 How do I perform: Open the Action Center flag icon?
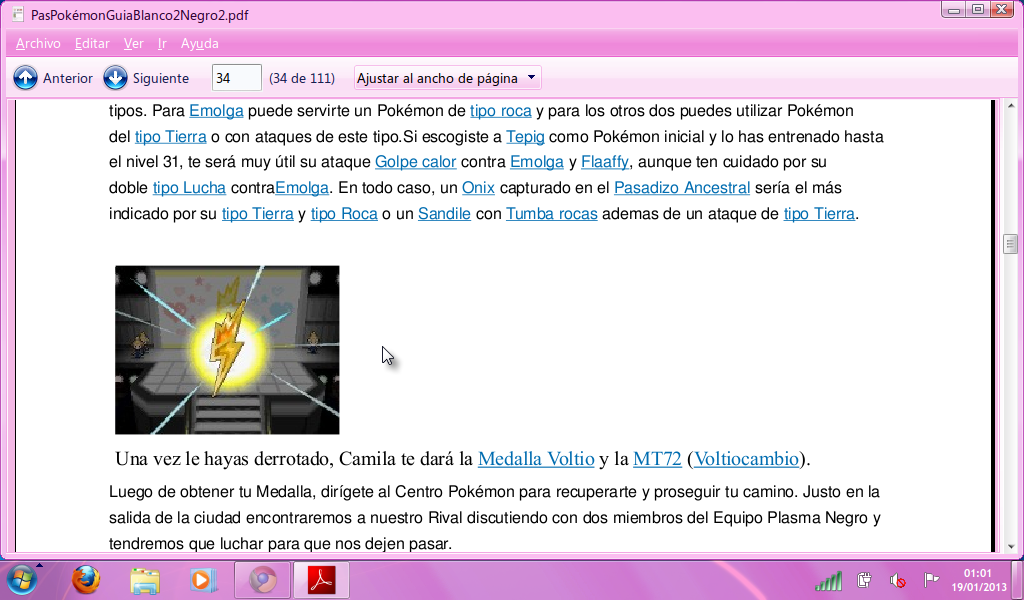[x=931, y=580]
